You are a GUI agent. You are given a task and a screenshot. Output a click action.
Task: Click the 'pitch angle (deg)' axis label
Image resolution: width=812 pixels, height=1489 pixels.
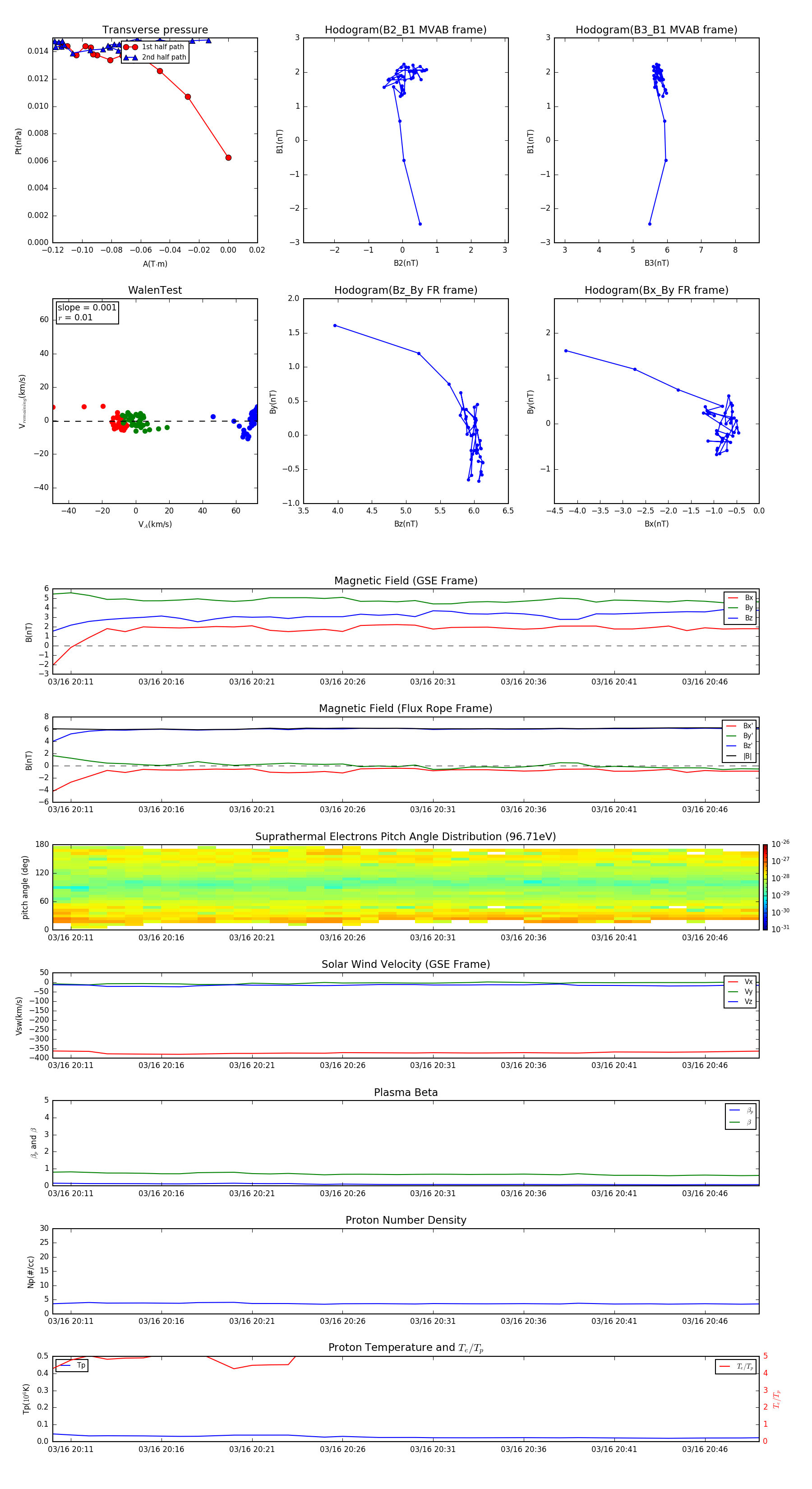click(25, 887)
